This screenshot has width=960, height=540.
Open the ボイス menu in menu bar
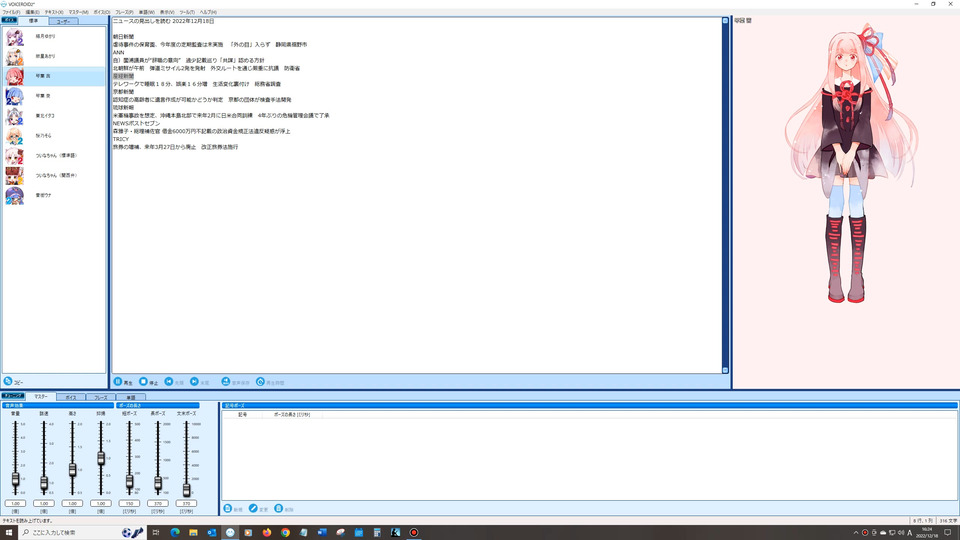tap(102, 12)
